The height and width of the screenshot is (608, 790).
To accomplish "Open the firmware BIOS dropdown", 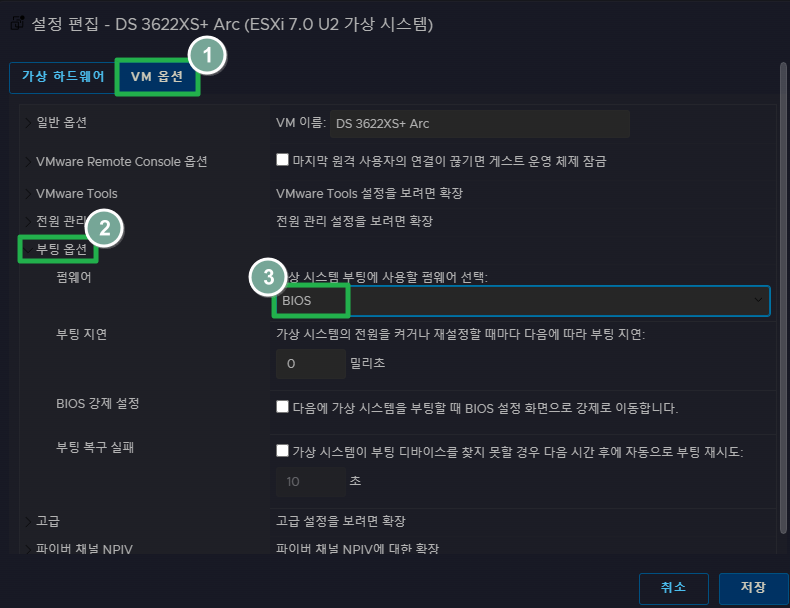I will point(522,300).
